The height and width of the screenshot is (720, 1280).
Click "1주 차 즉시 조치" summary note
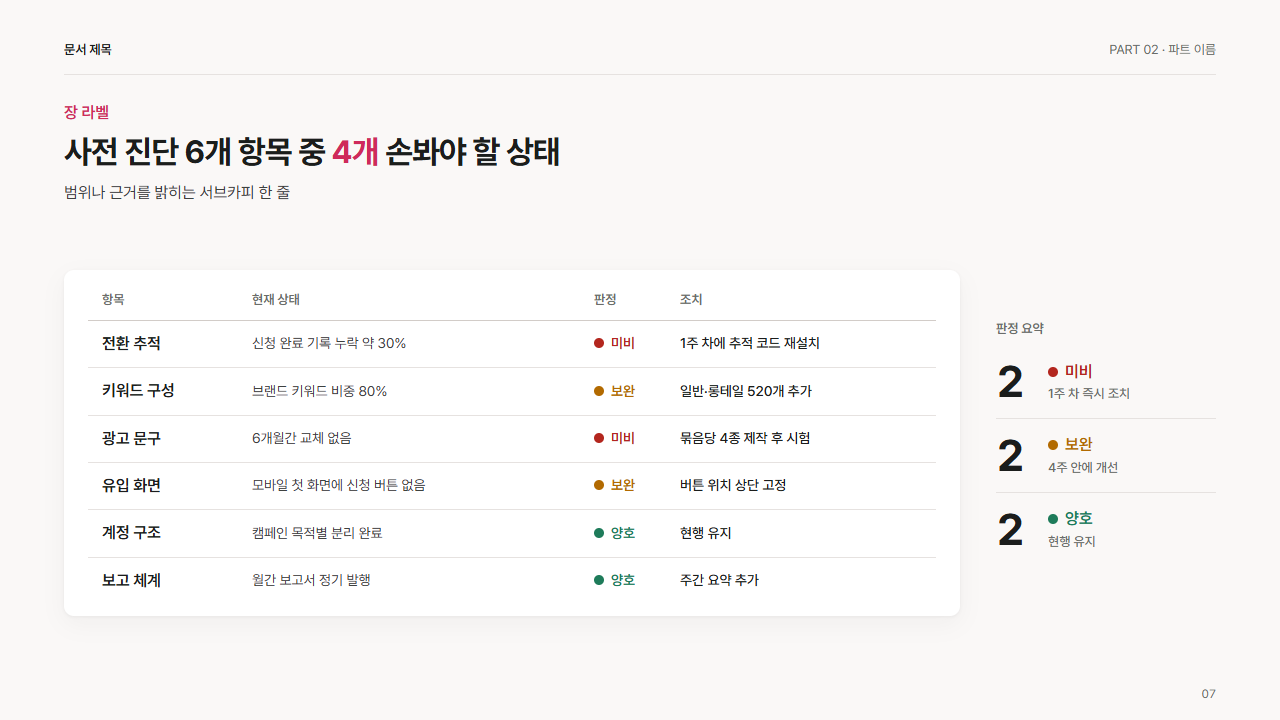1089,394
